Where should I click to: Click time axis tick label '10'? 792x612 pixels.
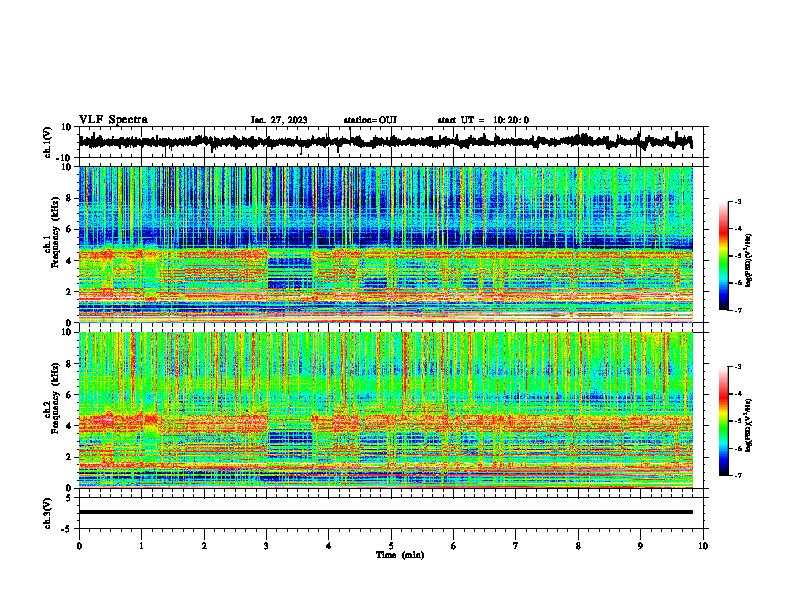(x=703, y=546)
